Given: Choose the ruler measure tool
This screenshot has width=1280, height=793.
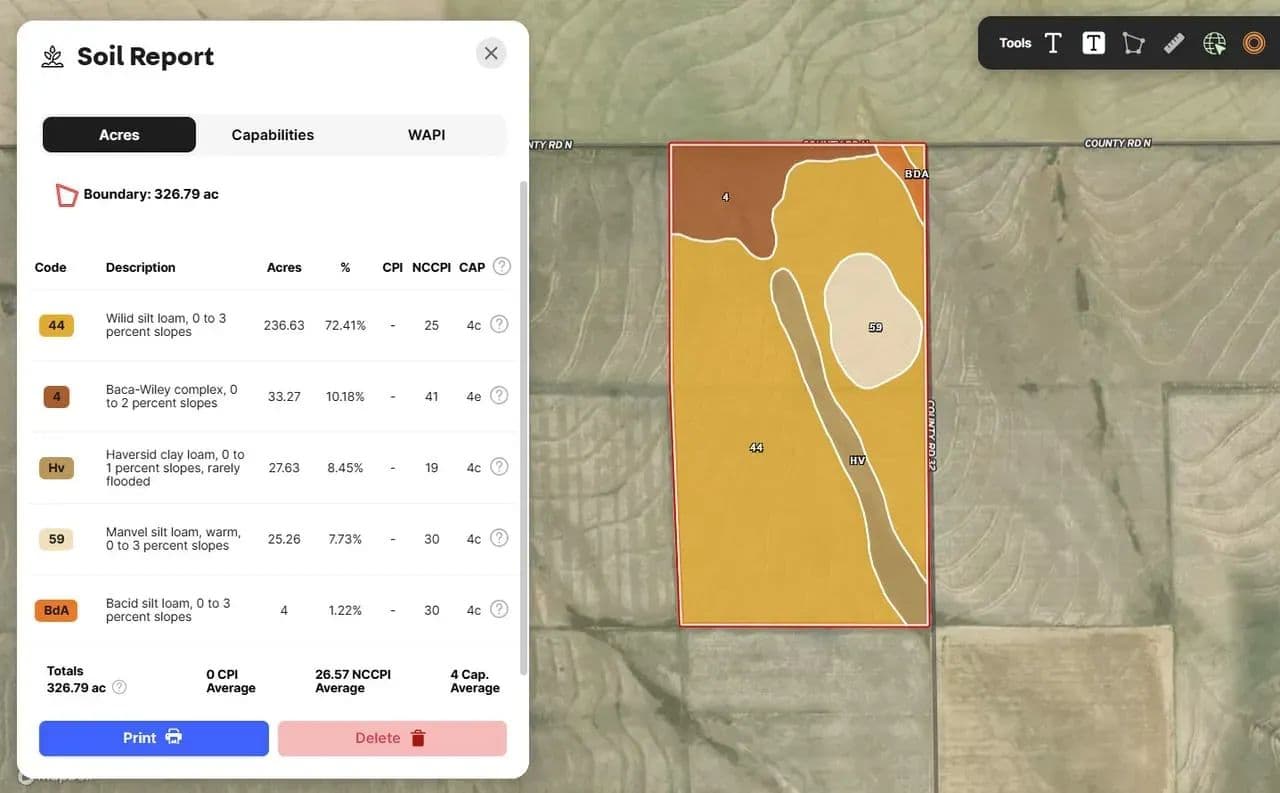Looking at the screenshot, I should coord(1174,43).
